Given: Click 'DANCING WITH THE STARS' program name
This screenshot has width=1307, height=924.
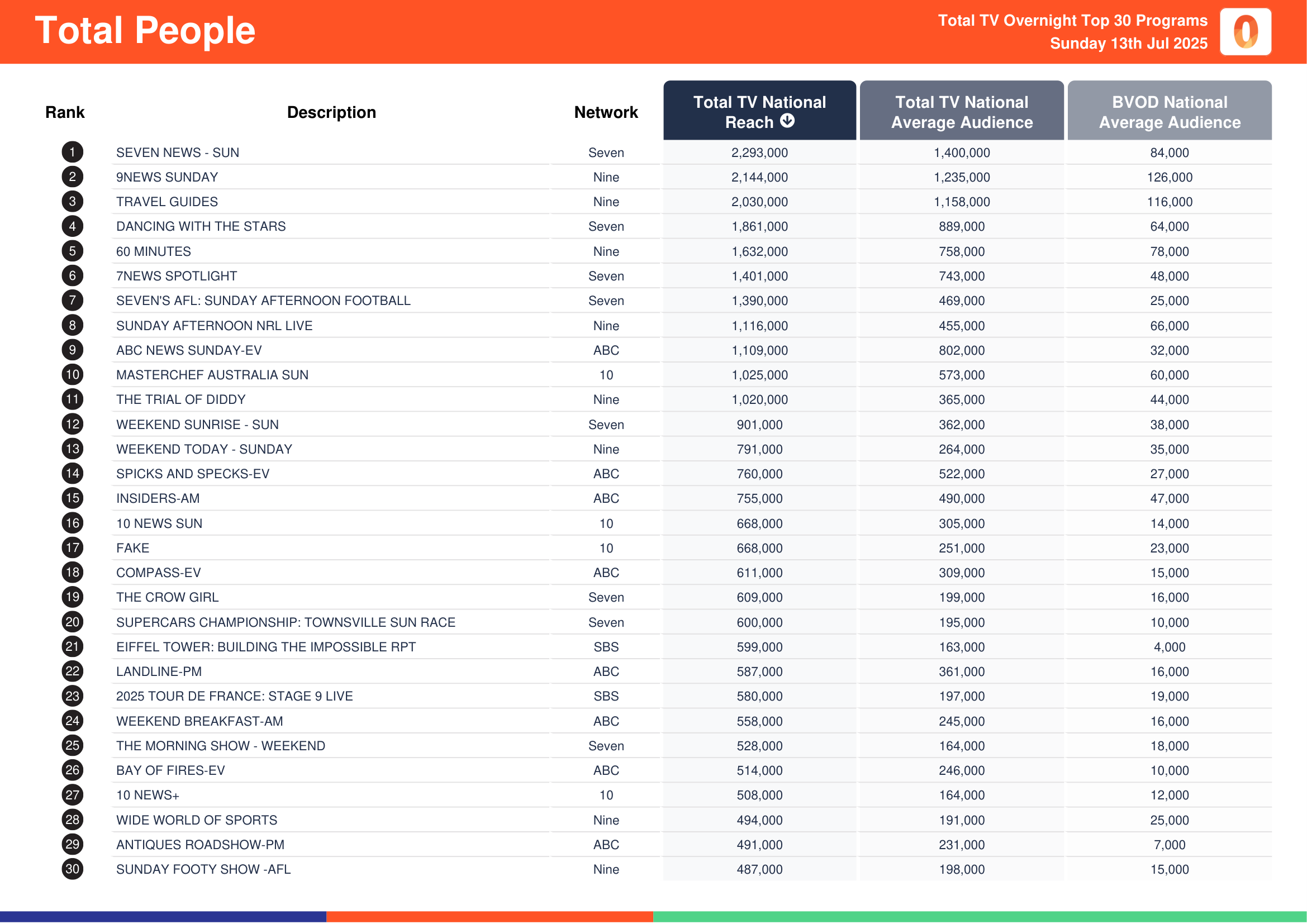Looking at the screenshot, I should tap(201, 226).
